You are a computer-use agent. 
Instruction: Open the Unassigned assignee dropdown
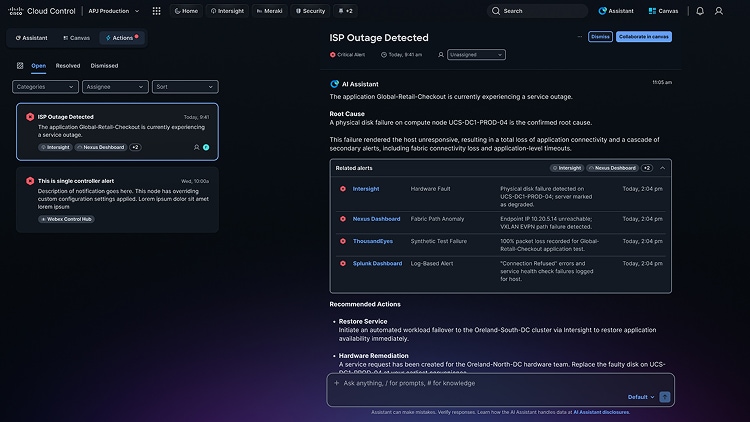point(476,55)
